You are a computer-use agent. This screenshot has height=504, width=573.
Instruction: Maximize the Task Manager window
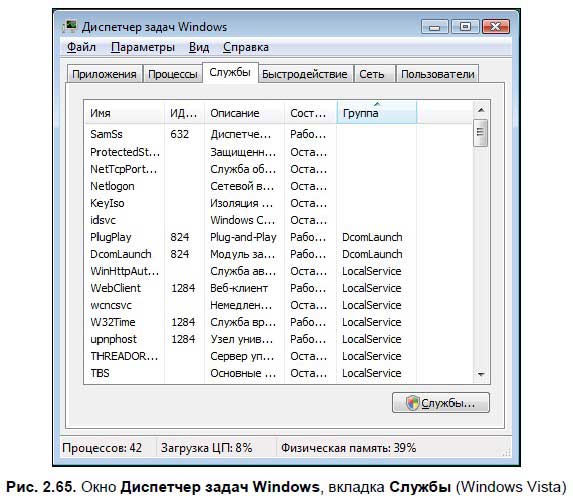[465, 27]
